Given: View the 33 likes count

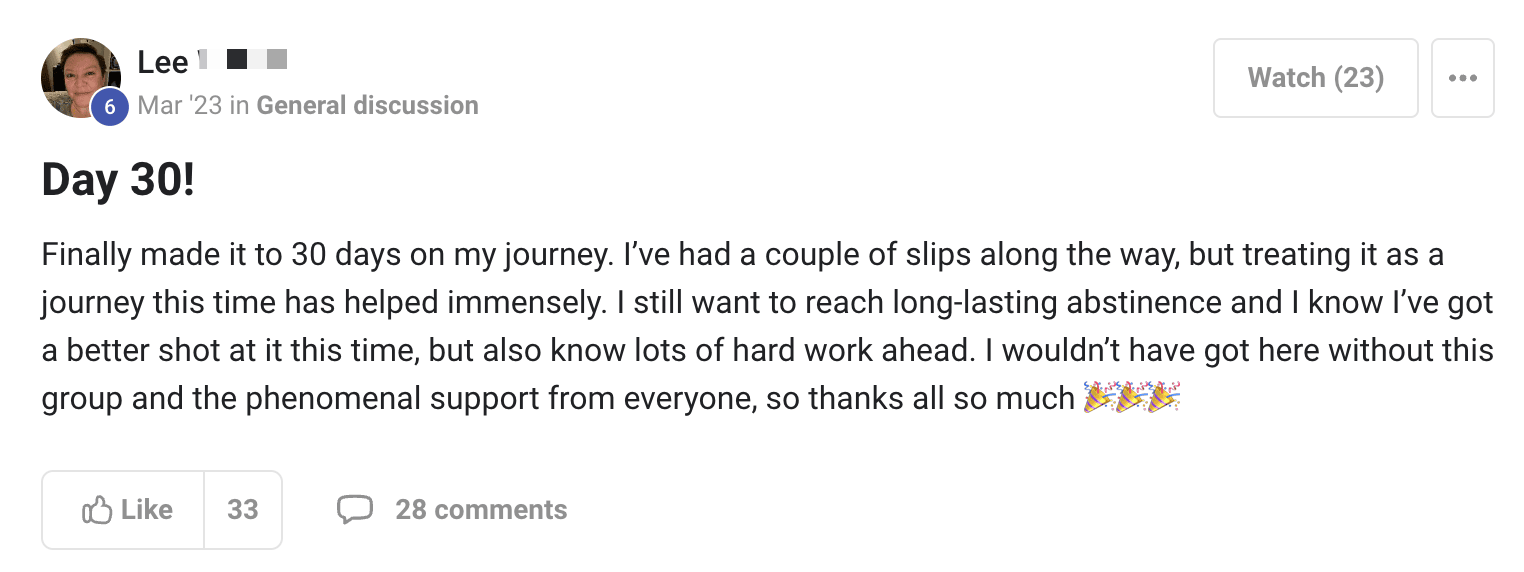Looking at the screenshot, I should point(243,510).
